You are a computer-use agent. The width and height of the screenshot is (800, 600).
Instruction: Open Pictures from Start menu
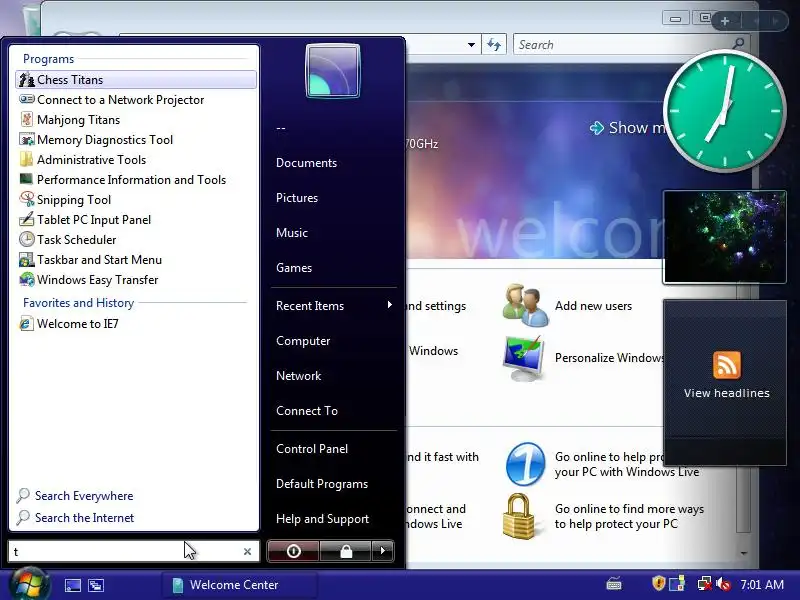pos(297,198)
